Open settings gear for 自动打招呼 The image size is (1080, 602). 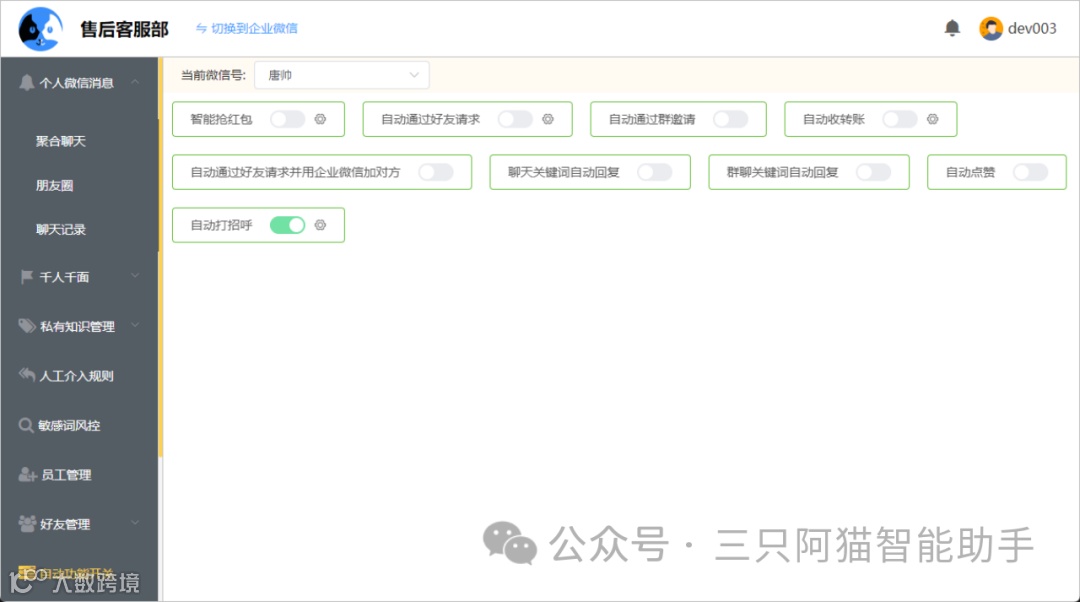[320, 225]
